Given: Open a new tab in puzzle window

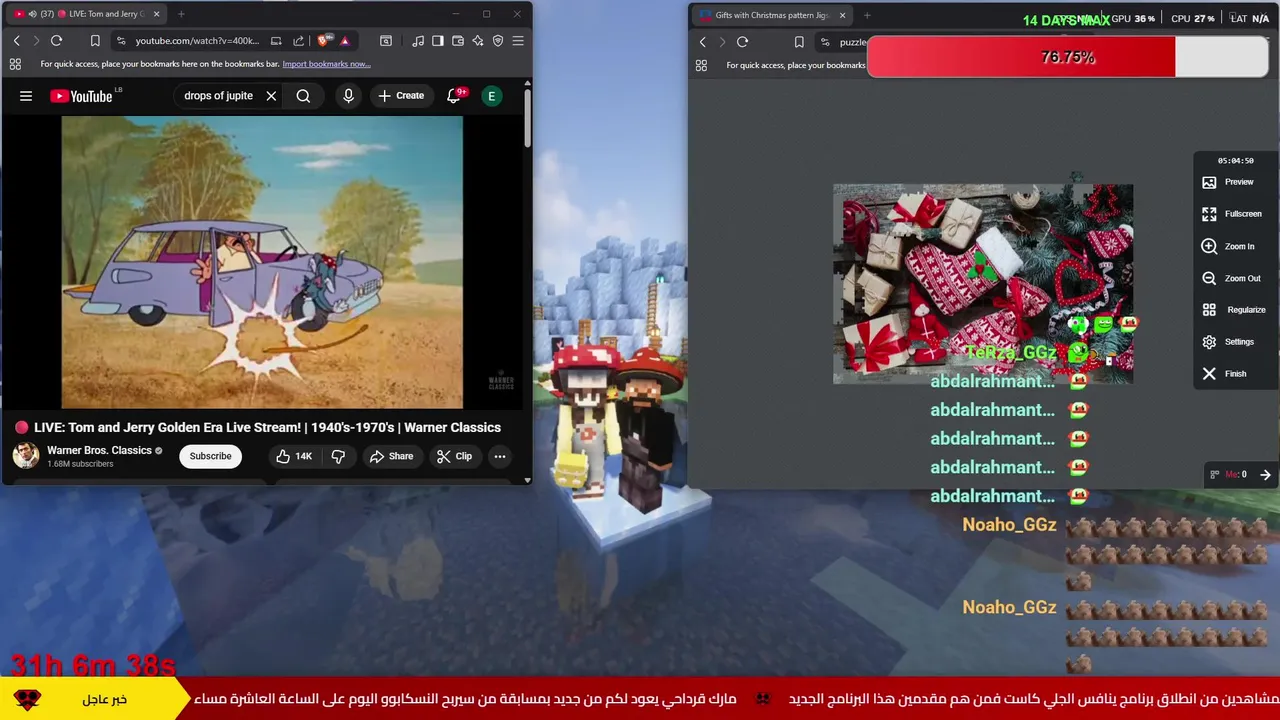Looking at the screenshot, I should click(x=867, y=15).
